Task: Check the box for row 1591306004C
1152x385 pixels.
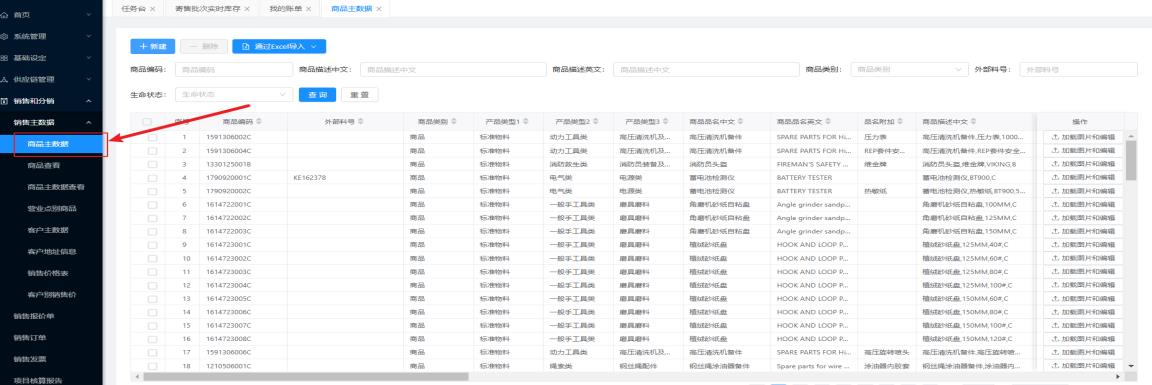Action: tap(152, 151)
